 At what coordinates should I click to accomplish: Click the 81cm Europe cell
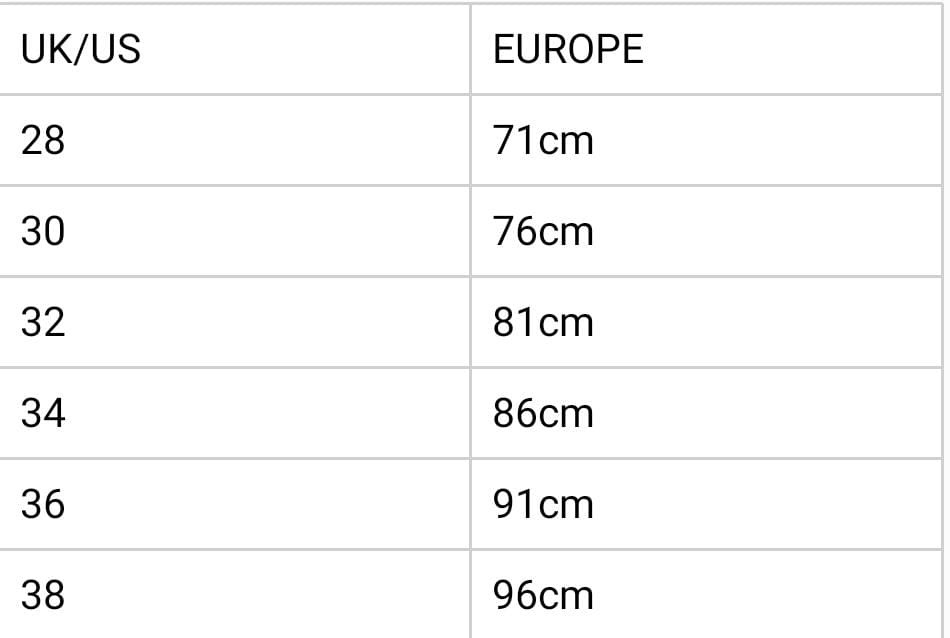coord(543,322)
